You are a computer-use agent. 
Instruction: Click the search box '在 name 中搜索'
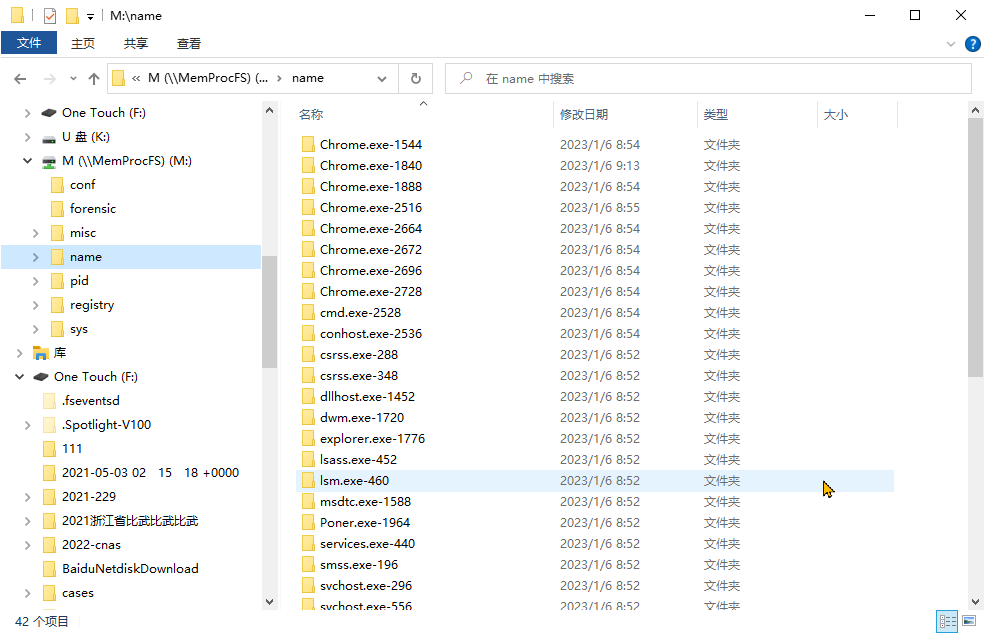[x=708, y=79]
